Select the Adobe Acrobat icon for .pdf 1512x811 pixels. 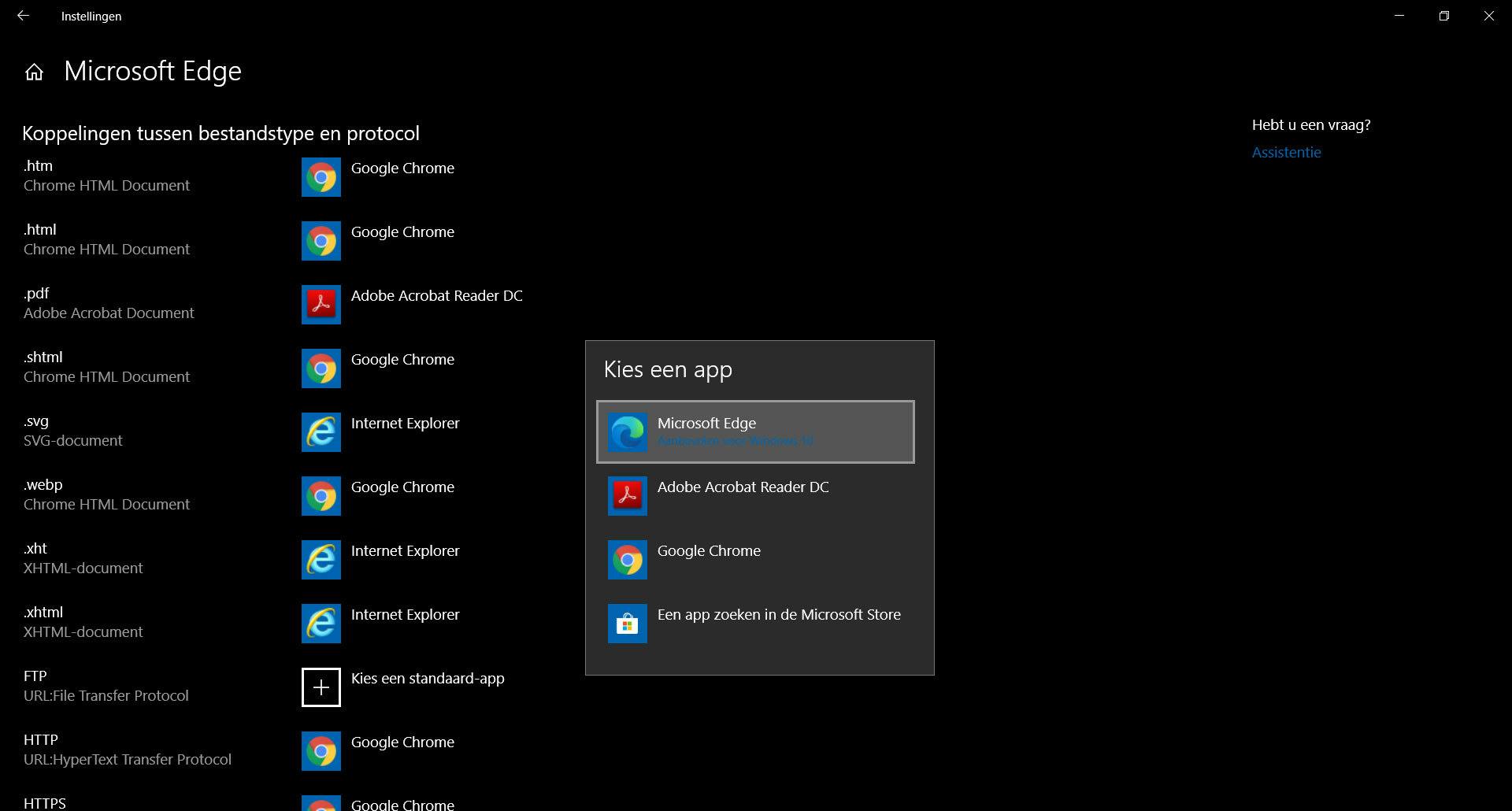click(x=321, y=305)
